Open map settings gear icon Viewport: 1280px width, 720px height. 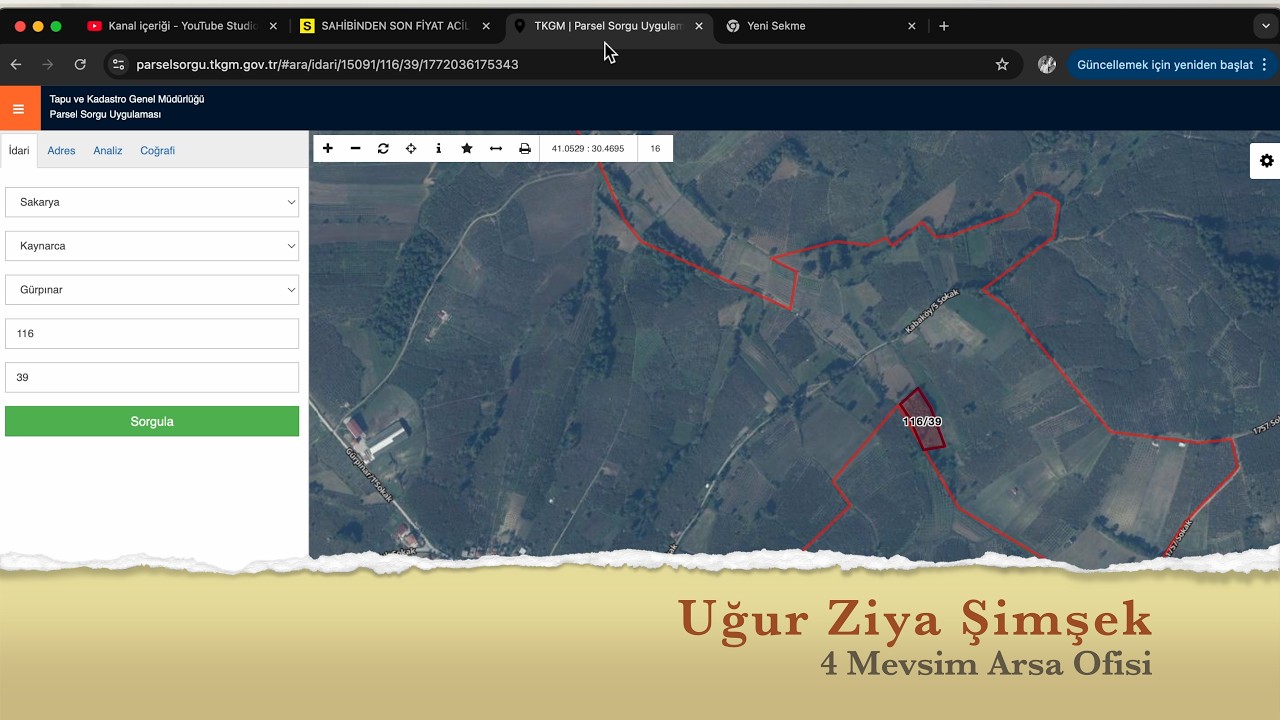[1266, 160]
